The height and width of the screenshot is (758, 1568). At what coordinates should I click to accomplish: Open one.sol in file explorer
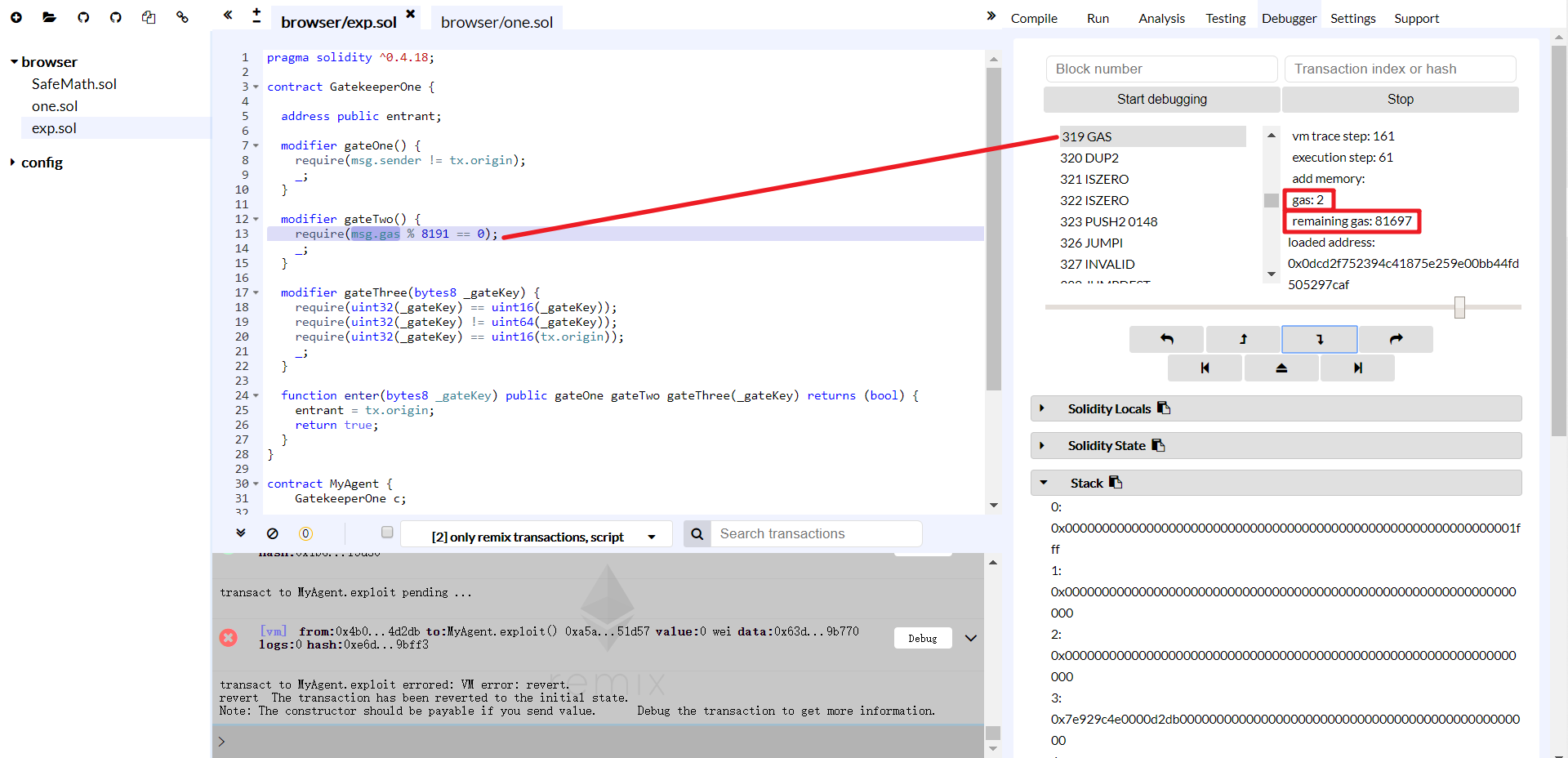[x=55, y=106]
